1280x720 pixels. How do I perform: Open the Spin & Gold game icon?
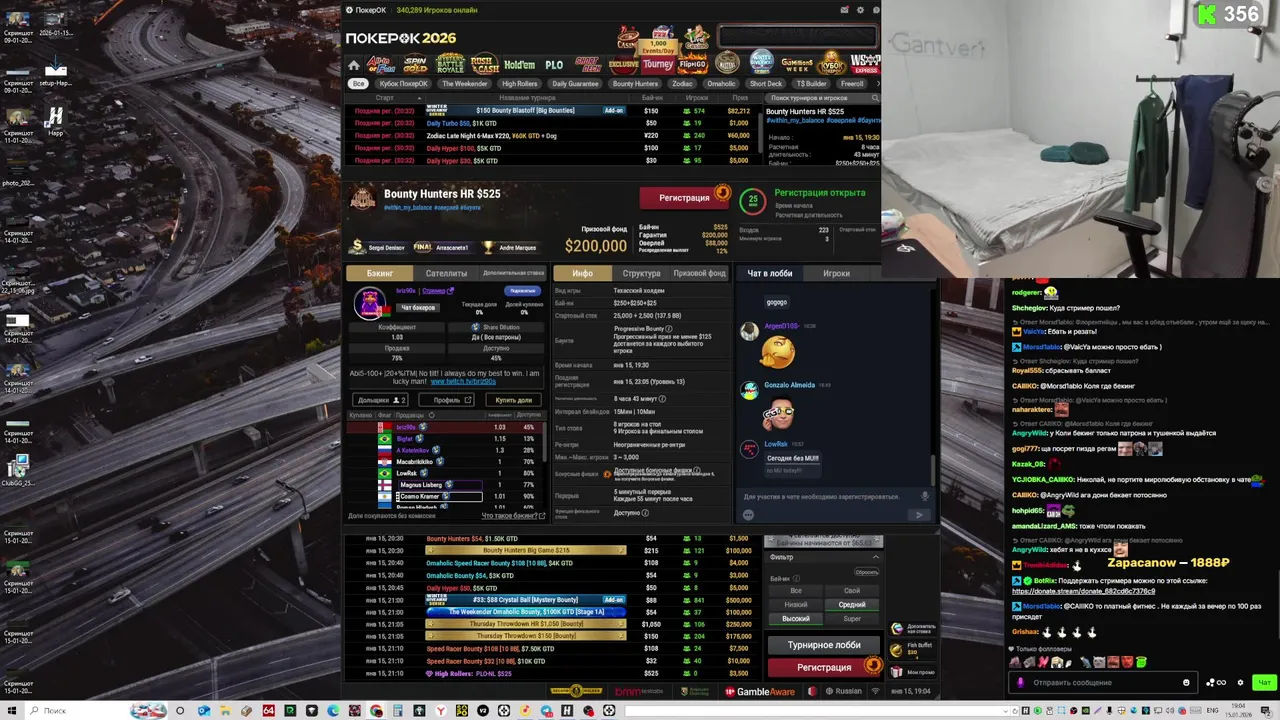[x=415, y=64]
